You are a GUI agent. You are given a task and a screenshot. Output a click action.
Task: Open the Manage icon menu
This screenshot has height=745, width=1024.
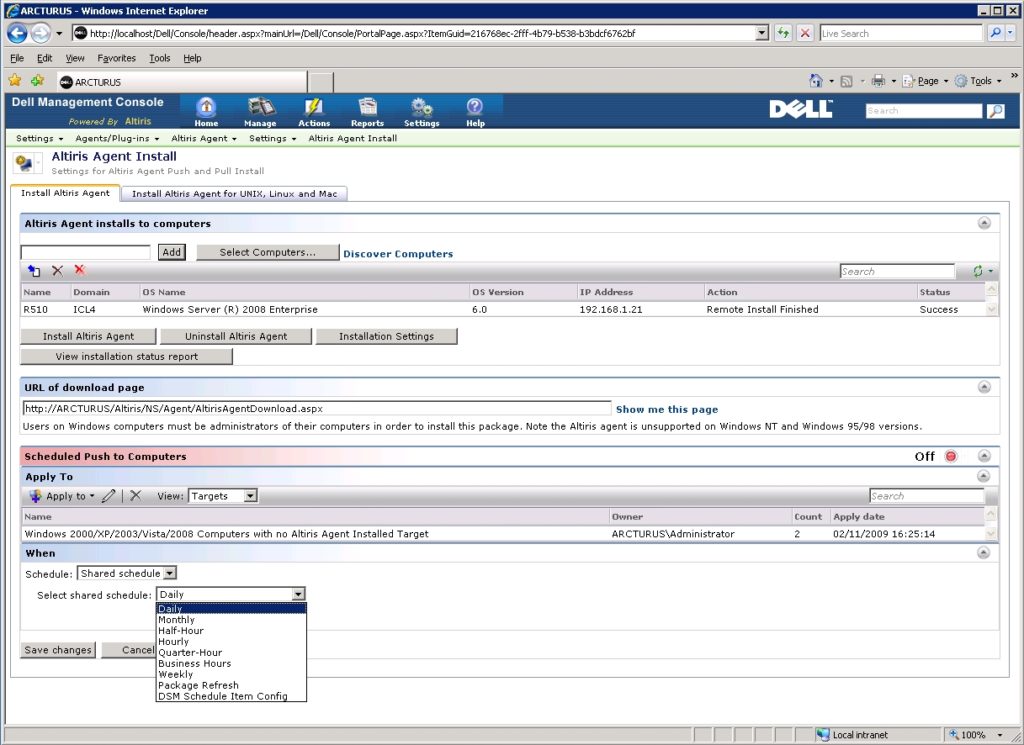tap(260, 110)
